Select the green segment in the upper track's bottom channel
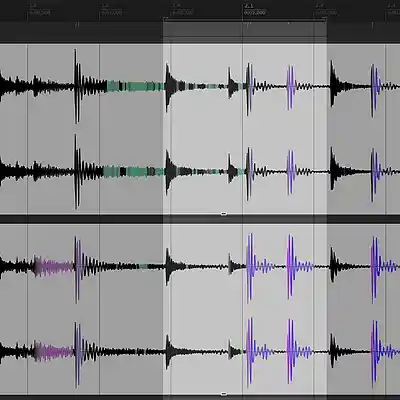This screenshot has width=400, height=400. pyautogui.click(x=133, y=172)
